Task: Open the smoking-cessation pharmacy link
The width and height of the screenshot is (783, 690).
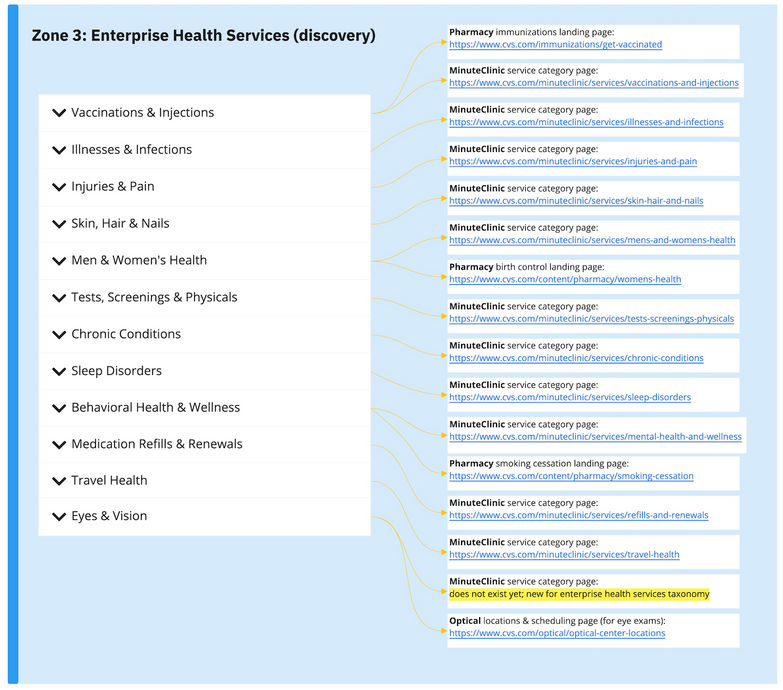Action: click(571, 476)
